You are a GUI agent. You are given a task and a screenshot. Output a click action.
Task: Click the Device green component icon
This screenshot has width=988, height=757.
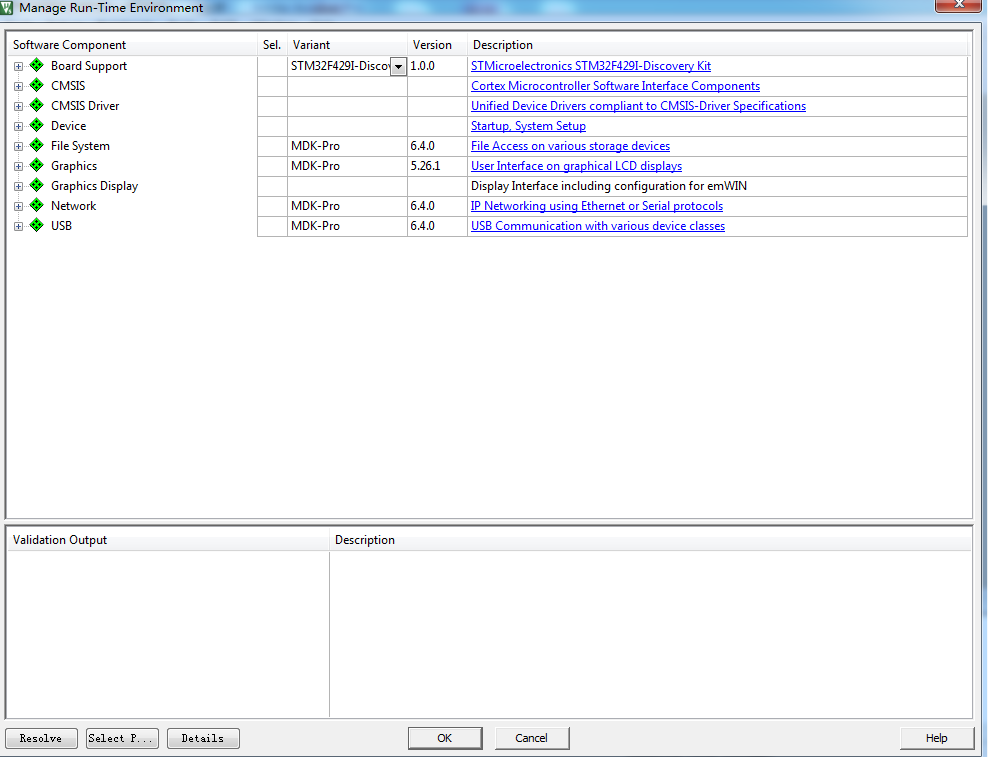(x=37, y=125)
